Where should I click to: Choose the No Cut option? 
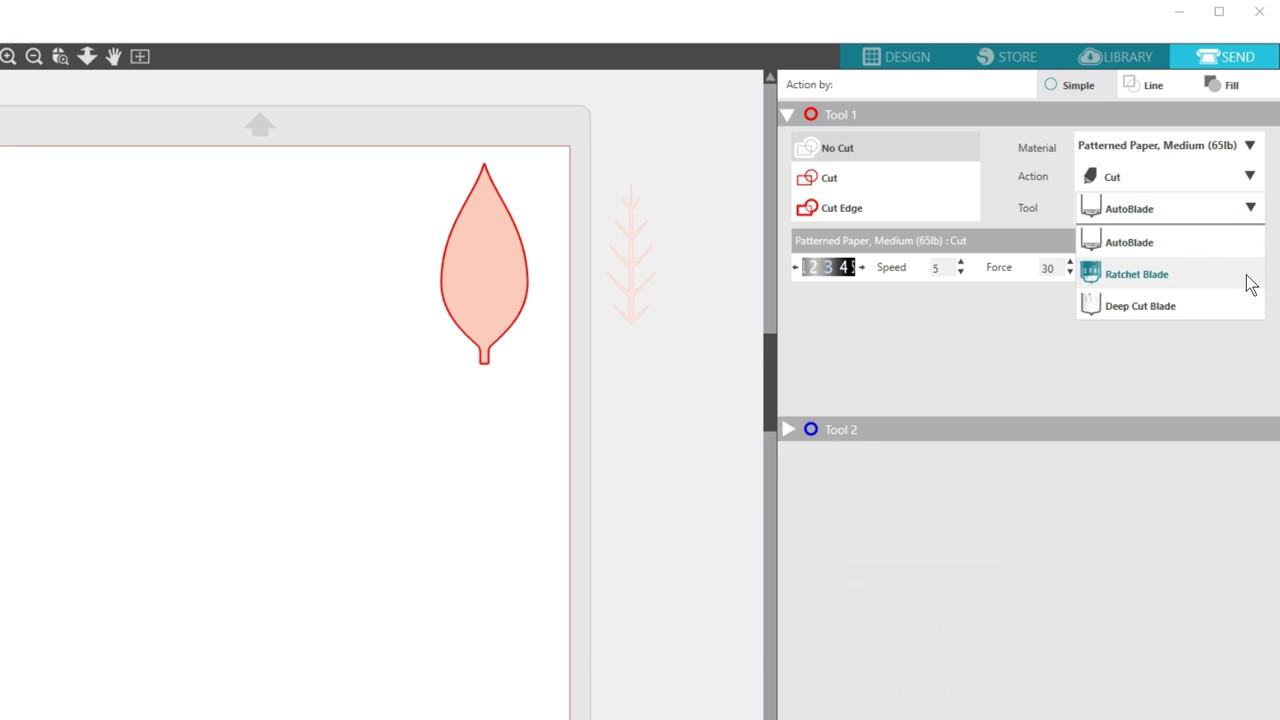point(886,148)
